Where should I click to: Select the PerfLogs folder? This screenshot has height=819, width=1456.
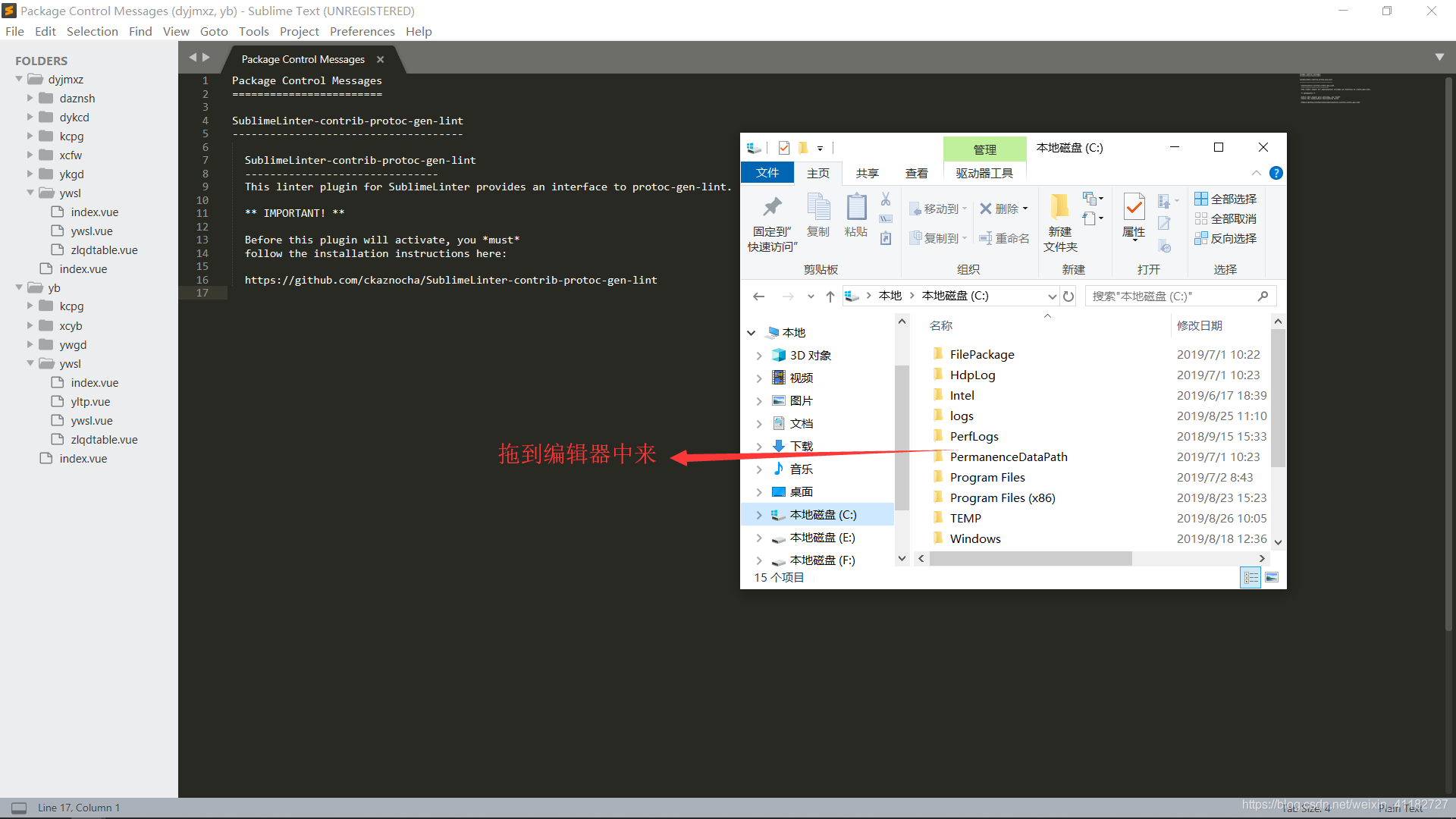(974, 436)
